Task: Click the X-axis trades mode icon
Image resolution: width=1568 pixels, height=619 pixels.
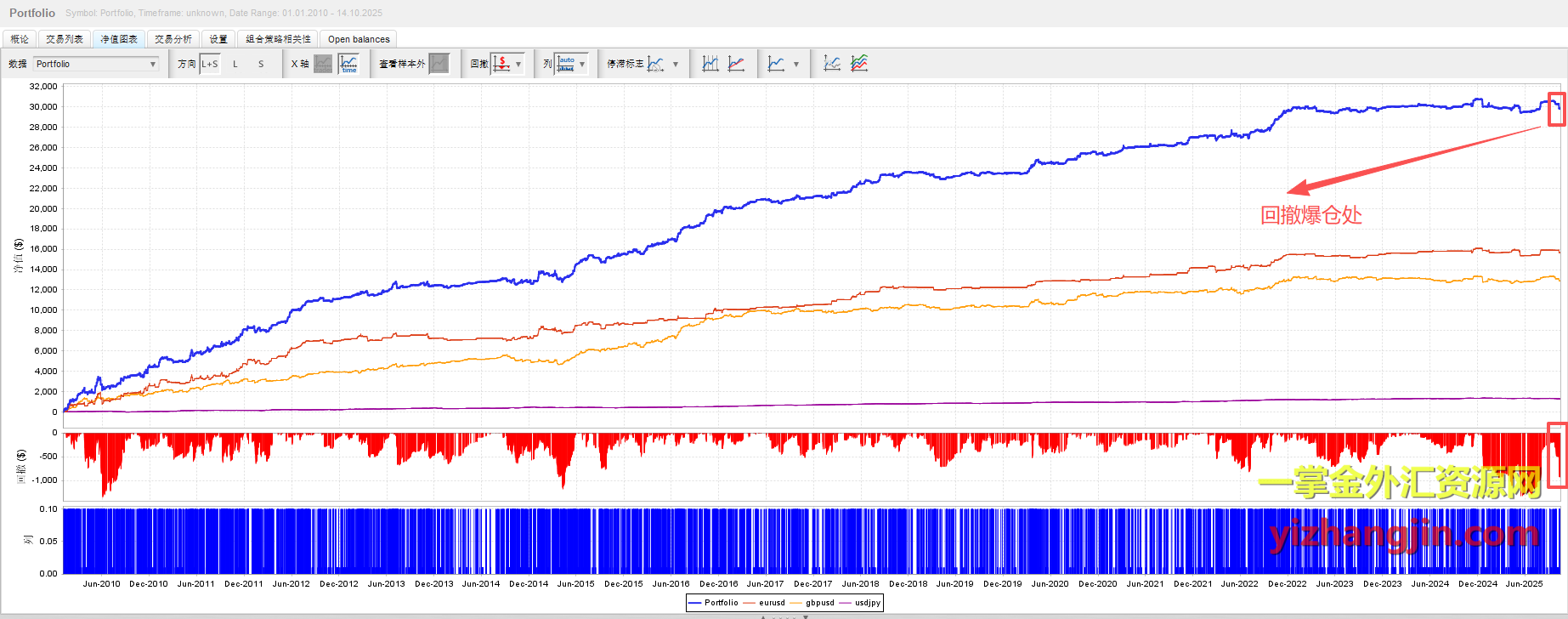Action: coord(323,64)
